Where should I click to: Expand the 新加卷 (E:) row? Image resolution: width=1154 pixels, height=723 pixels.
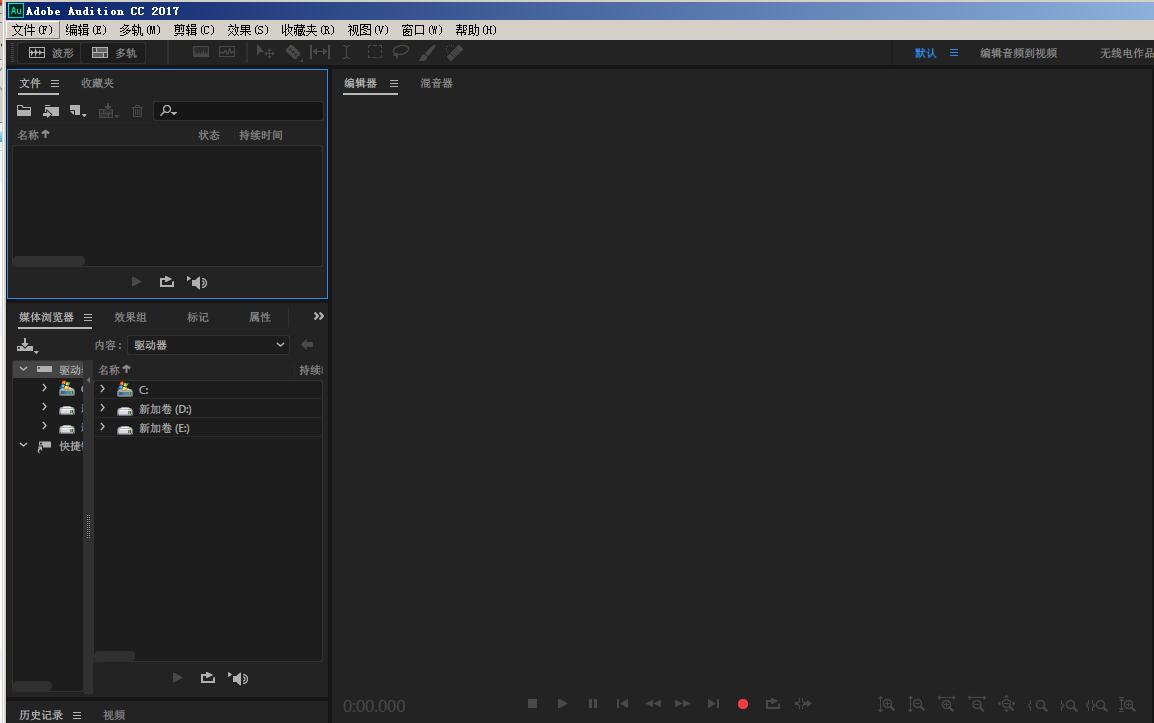pyautogui.click(x=102, y=427)
